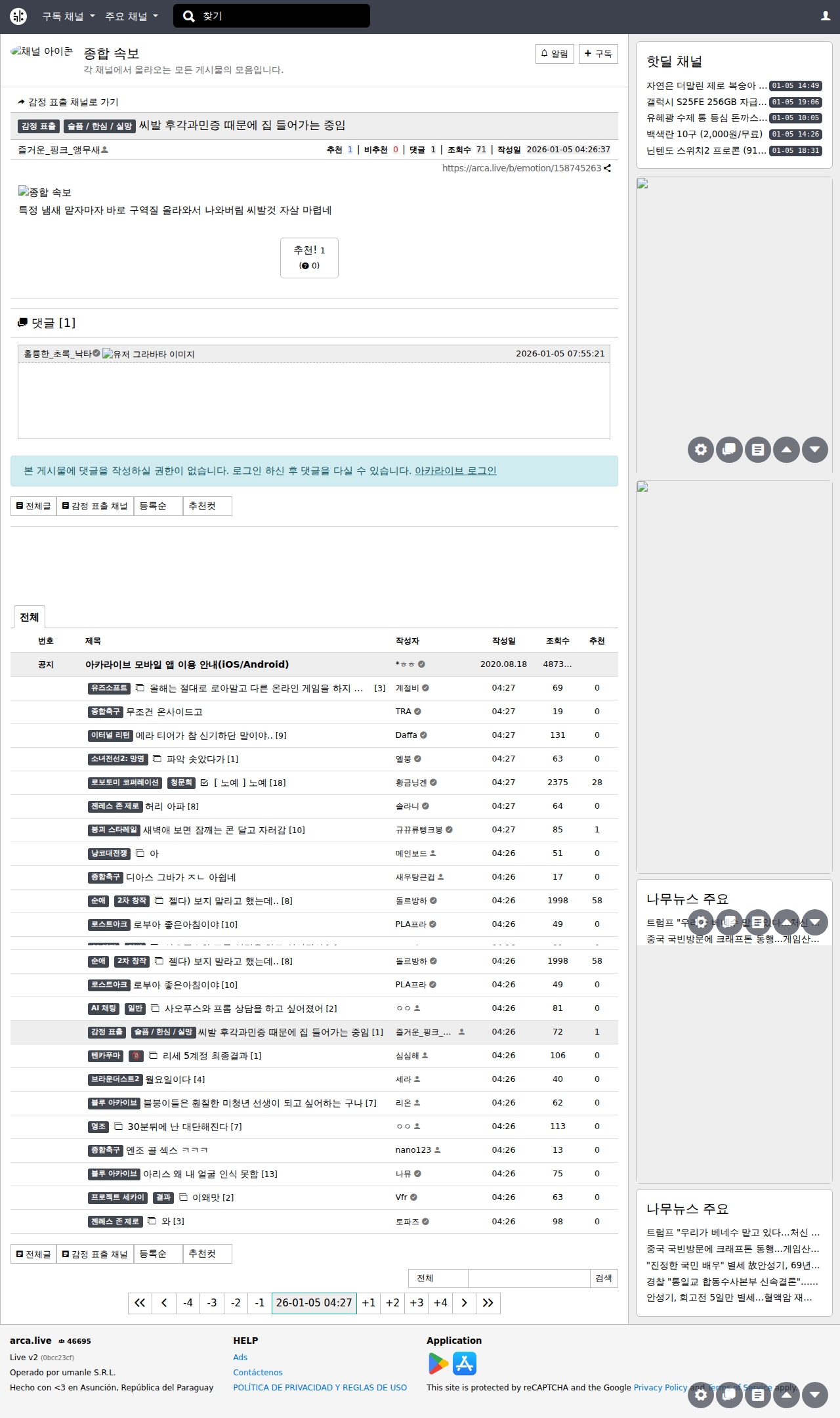The height and width of the screenshot is (1418, 840).
Task: Open post 무조건 온사이드고
Action: 164,712
